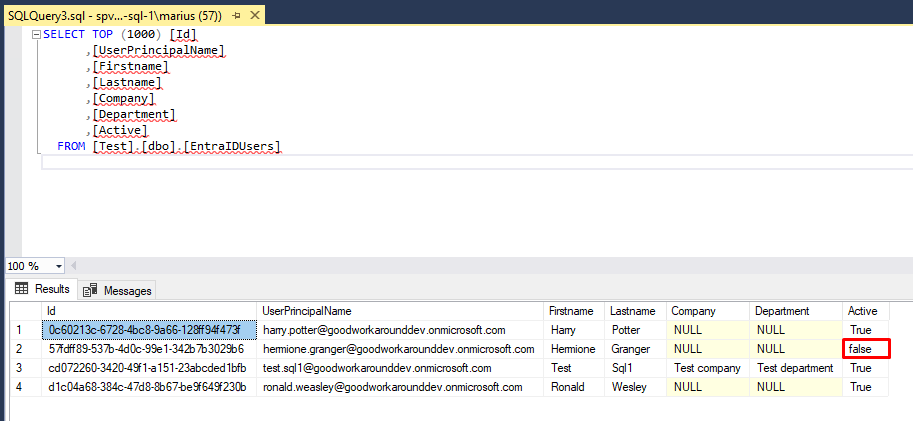Select hermione.granger email cell
The width and height of the screenshot is (913, 421).
pyautogui.click(x=400, y=349)
